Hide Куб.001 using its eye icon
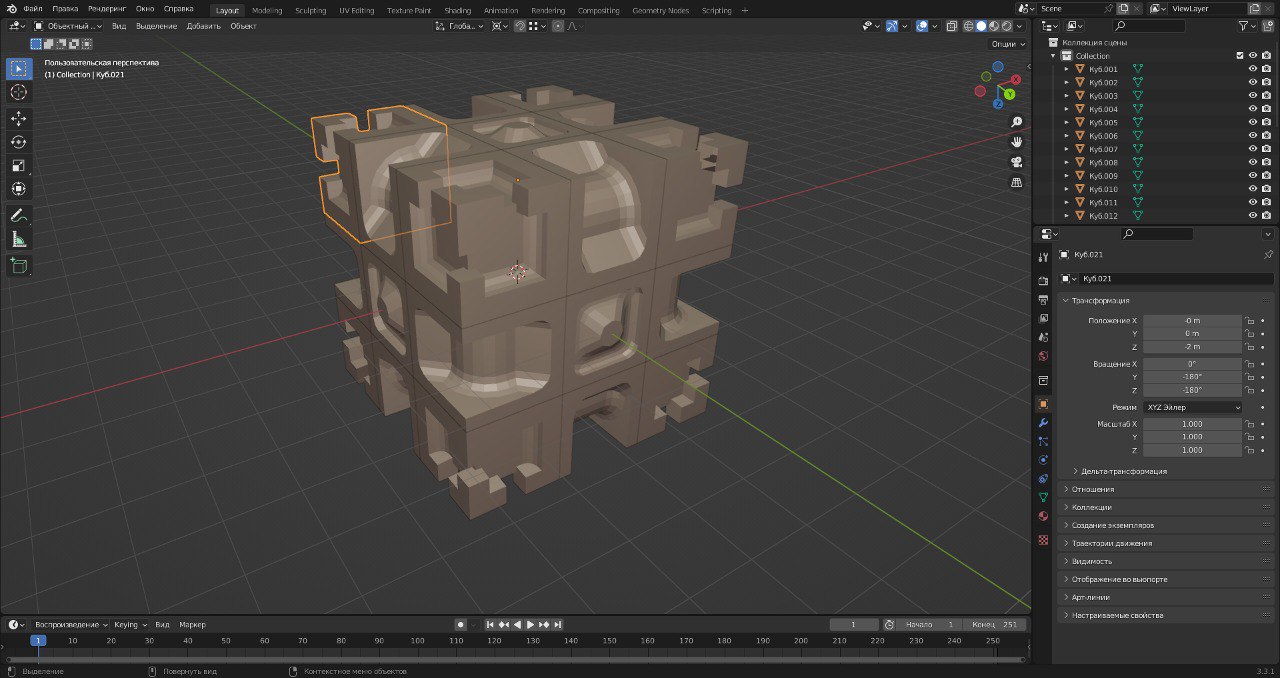The image size is (1280, 678). point(1252,69)
